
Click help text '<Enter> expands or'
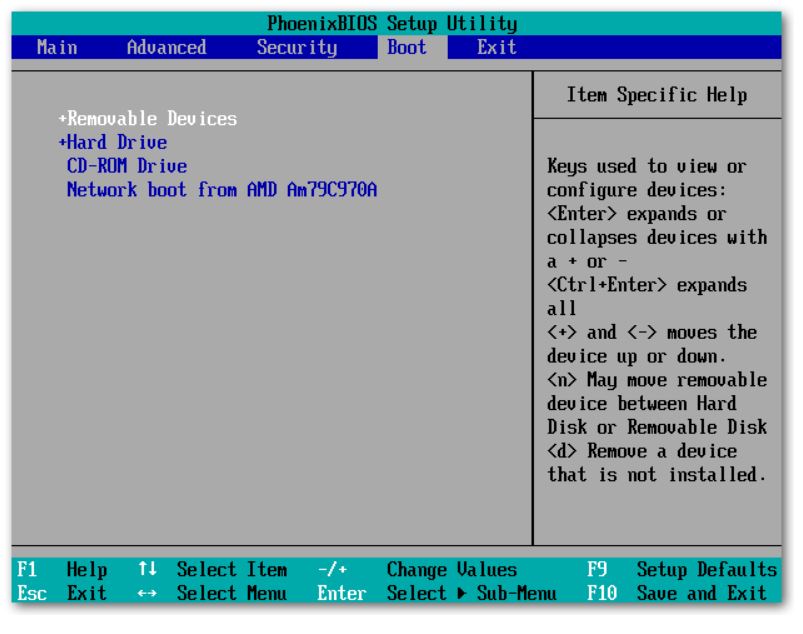[x=637, y=214]
